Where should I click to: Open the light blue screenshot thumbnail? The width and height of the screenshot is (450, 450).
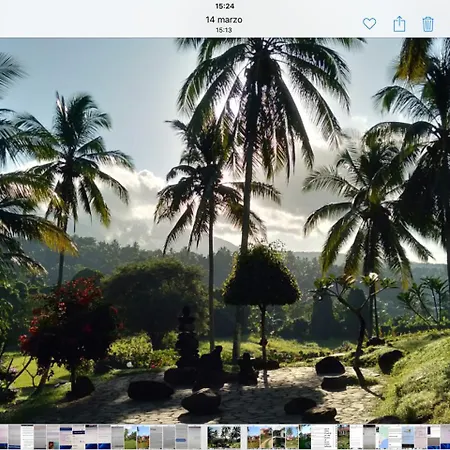tap(408, 437)
